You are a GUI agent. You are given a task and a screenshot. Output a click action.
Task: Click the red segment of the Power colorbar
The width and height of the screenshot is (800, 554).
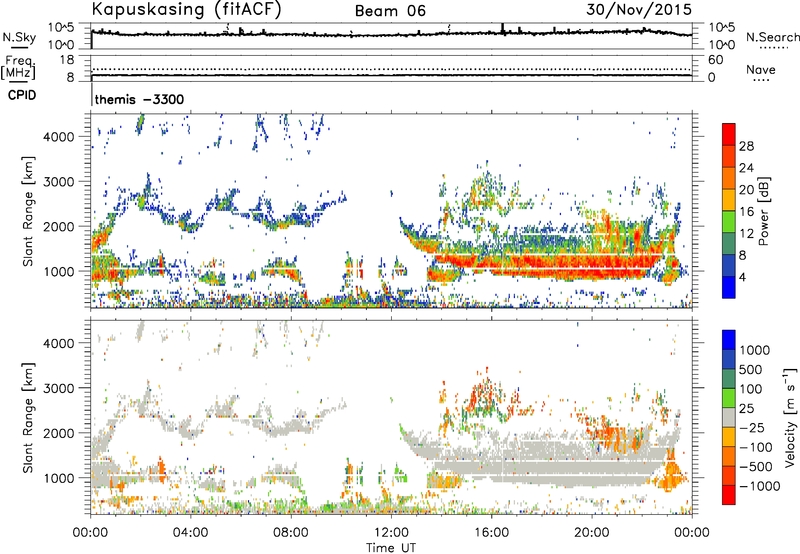pyautogui.click(x=729, y=135)
